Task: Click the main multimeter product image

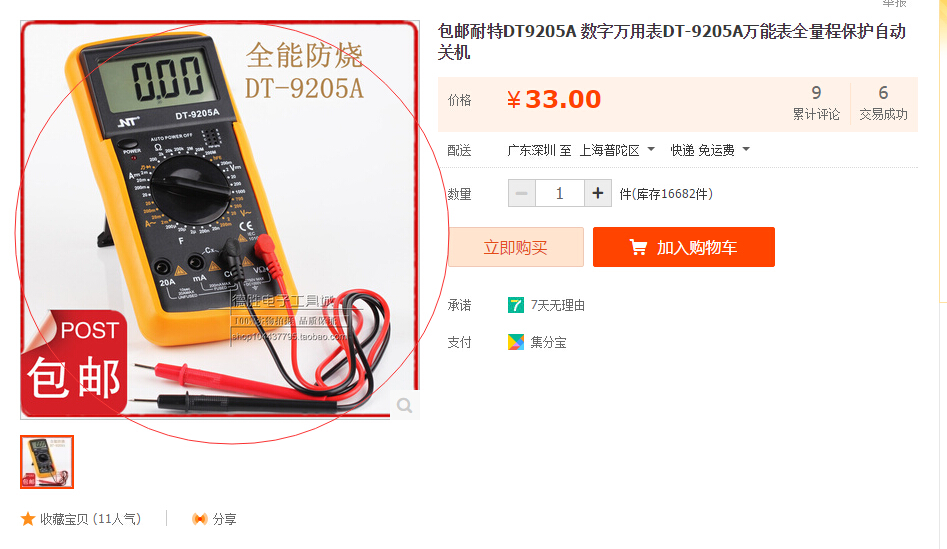Action: click(220, 220)
